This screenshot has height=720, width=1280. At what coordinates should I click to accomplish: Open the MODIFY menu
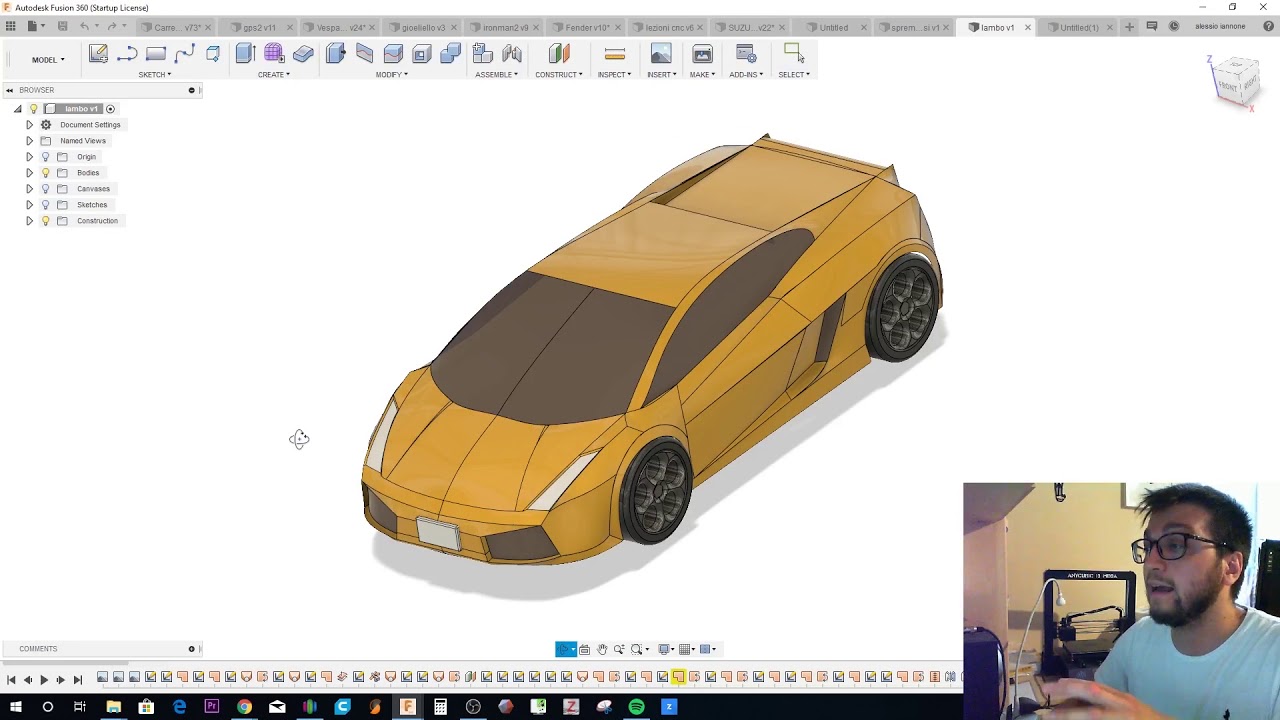coord(392,75)
